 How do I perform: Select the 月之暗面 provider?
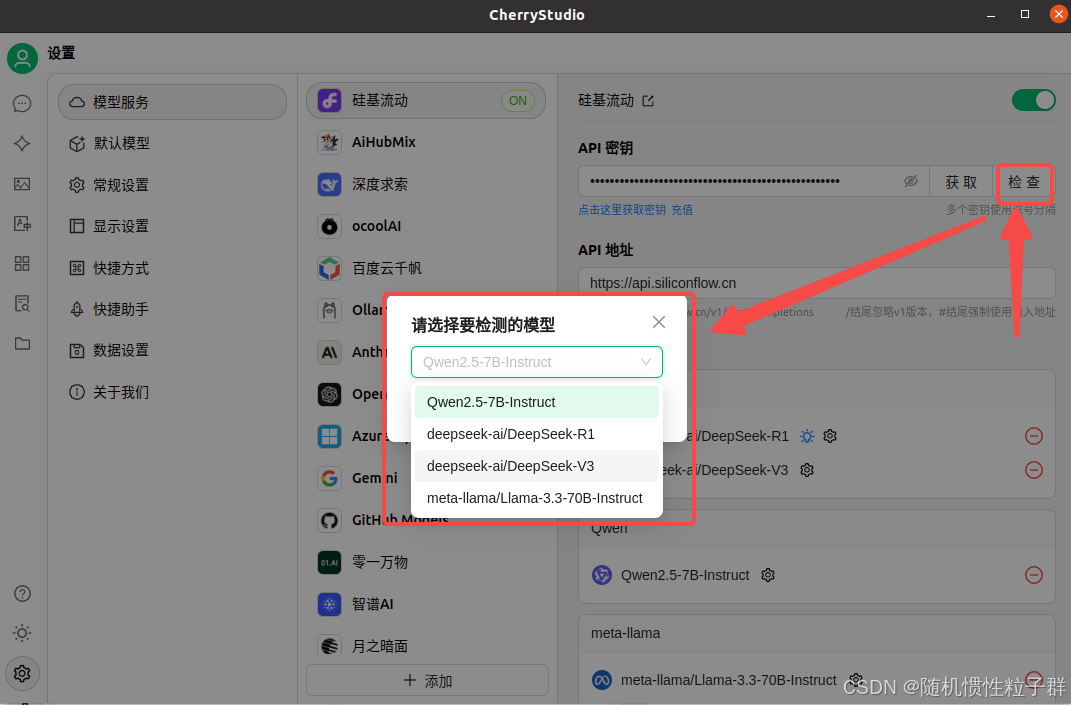426,646
